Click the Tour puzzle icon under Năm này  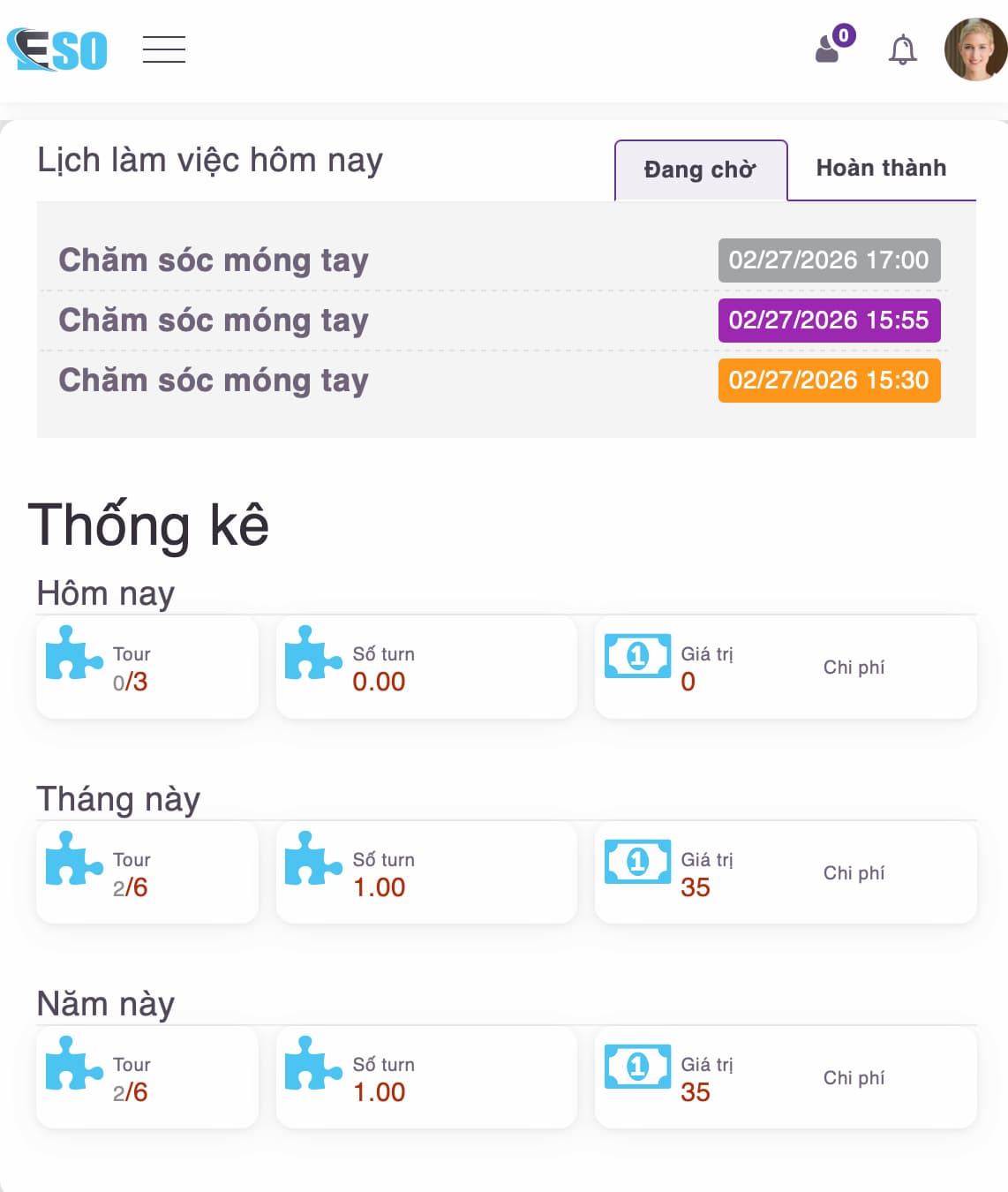click(73, 1067)
